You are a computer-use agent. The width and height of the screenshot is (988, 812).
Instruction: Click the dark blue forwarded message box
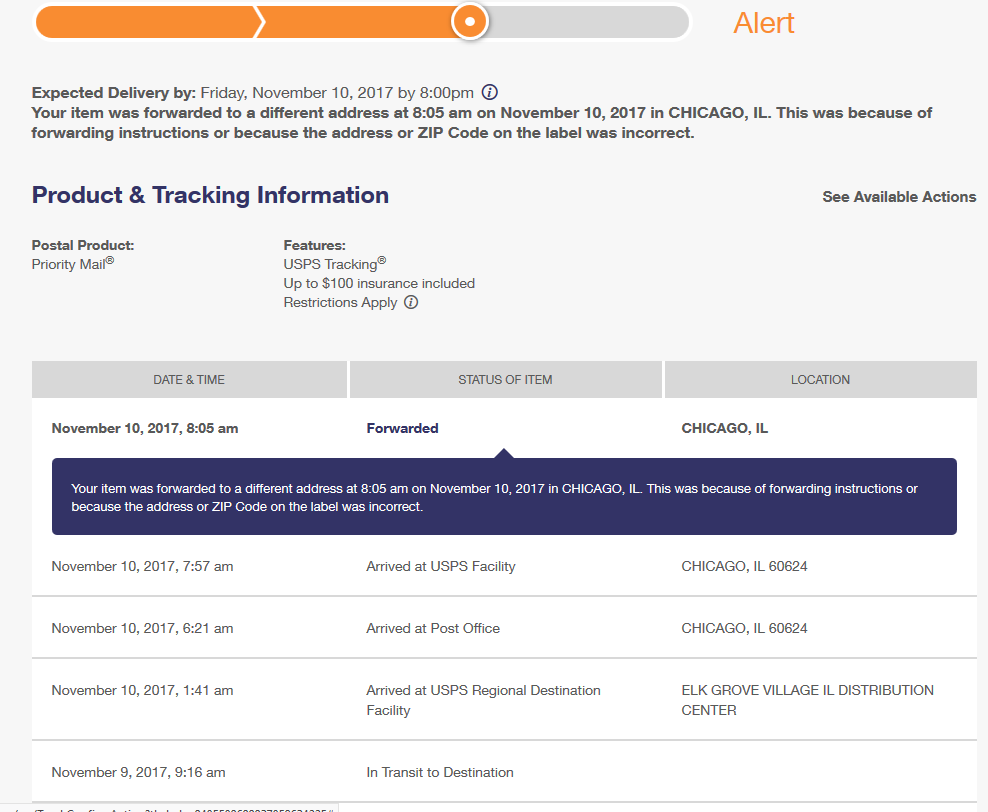pyautogui.click(x=504, y=496)
